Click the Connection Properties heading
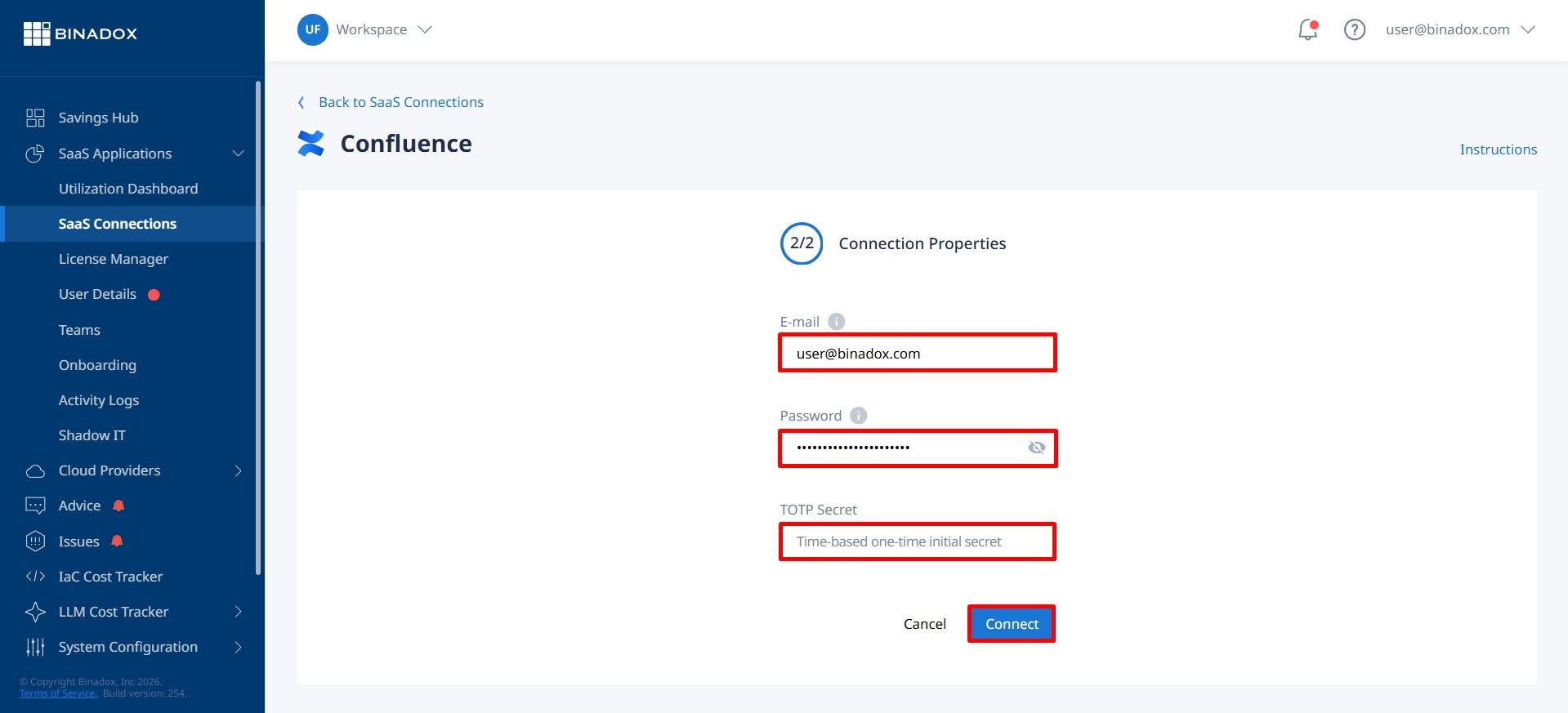 point(922,243)
